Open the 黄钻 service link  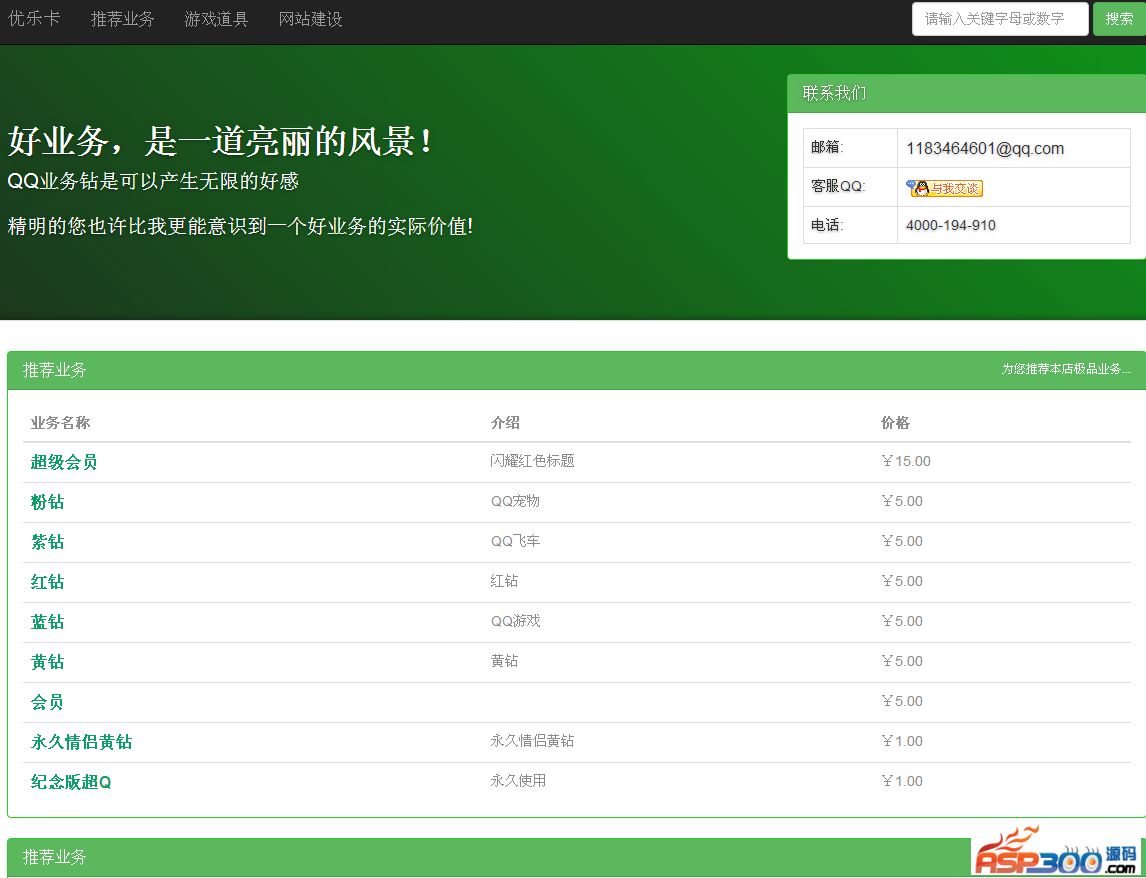tap(47, 662)
